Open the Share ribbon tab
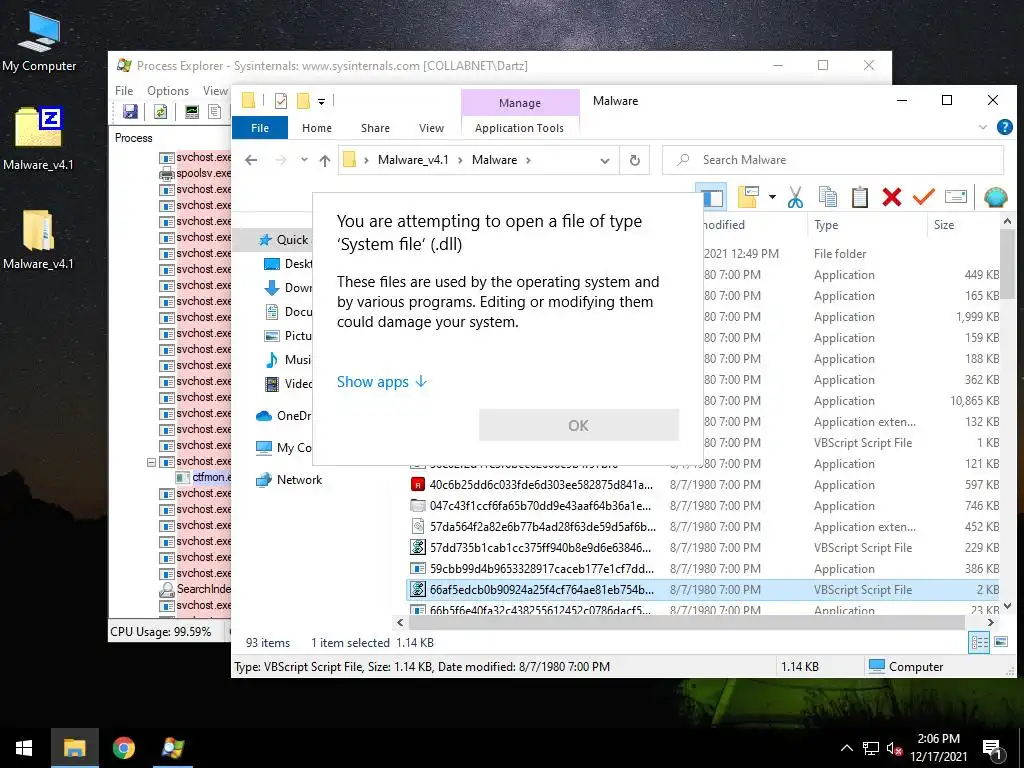Screen dimensions: 1024x768 [x=375, y=128]
